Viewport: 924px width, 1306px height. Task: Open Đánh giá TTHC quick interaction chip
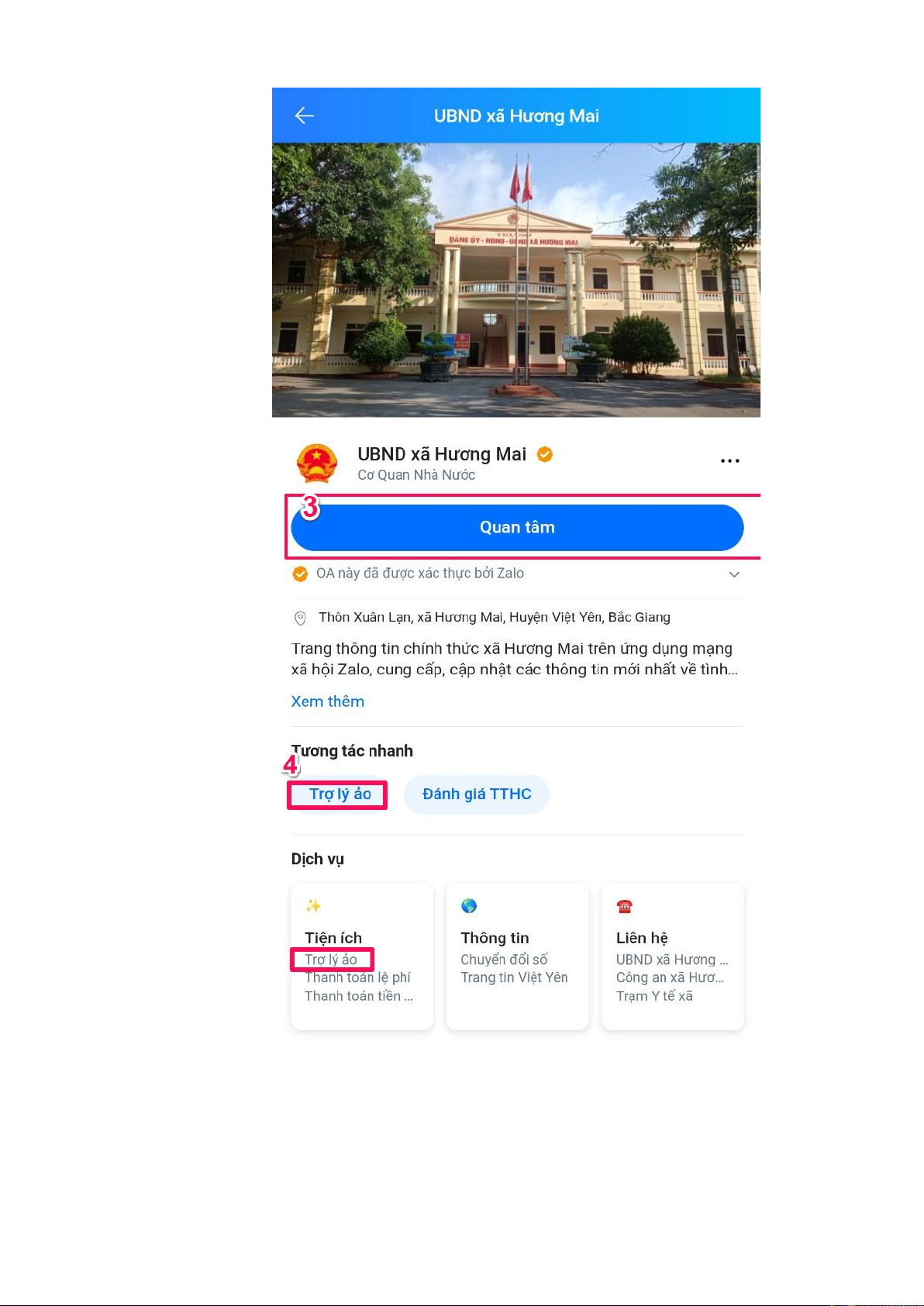pos(477,794)
